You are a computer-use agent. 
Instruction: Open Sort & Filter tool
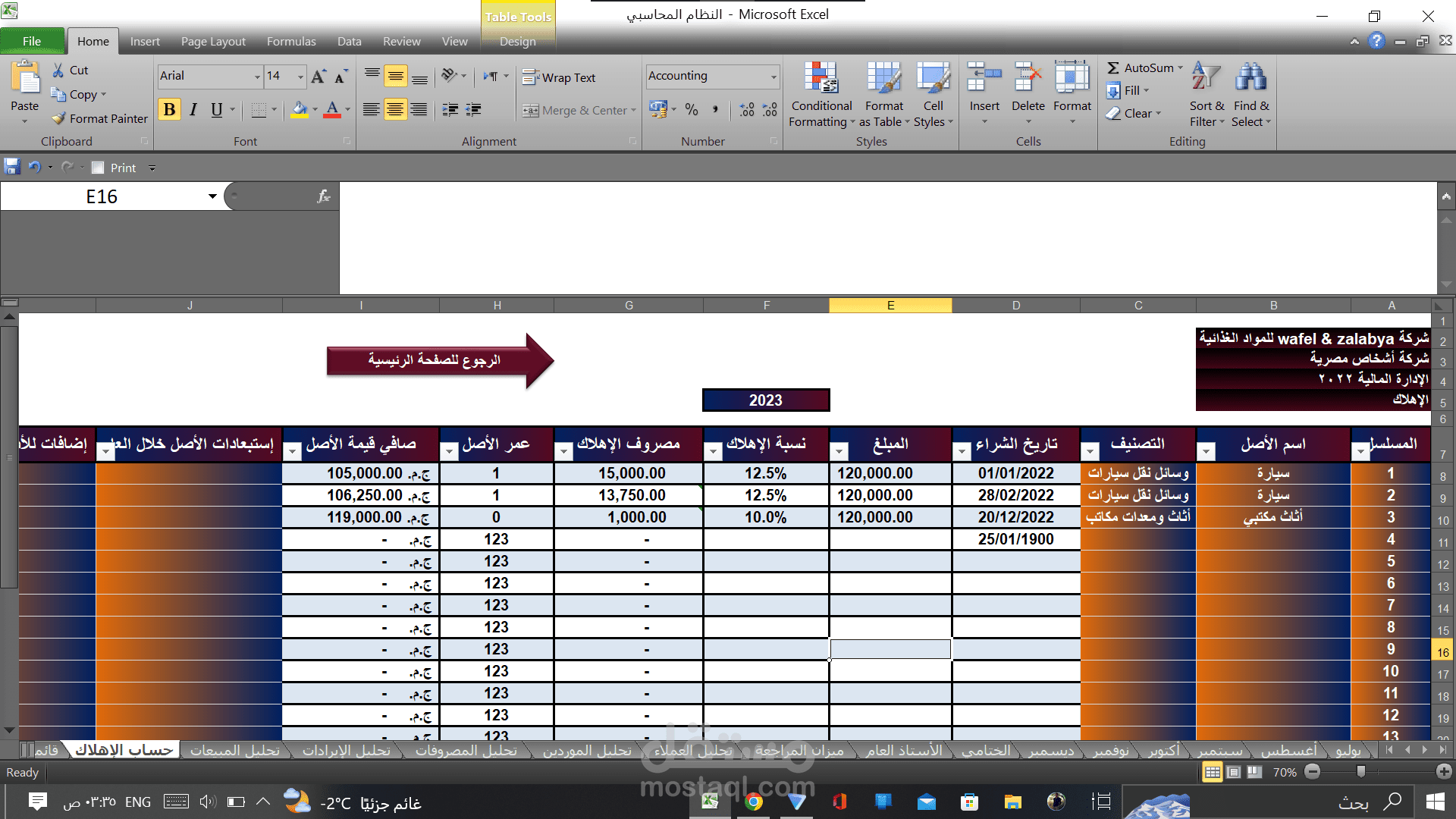click(x=1206, y=96)
